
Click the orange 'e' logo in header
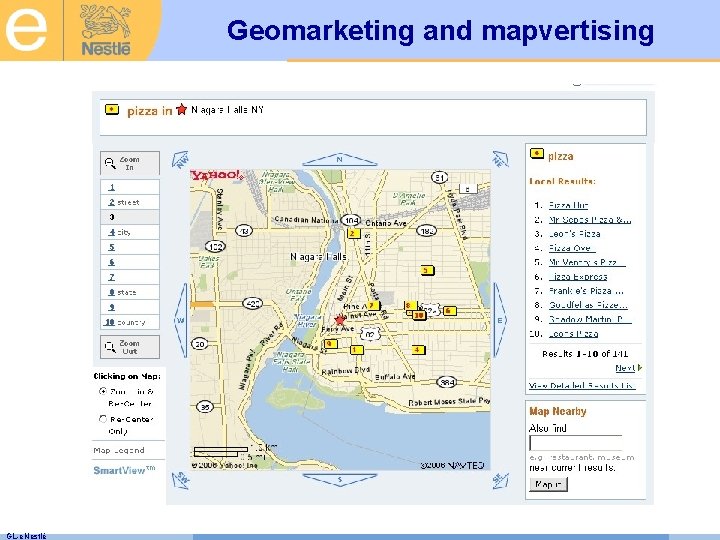pos(26,29)
